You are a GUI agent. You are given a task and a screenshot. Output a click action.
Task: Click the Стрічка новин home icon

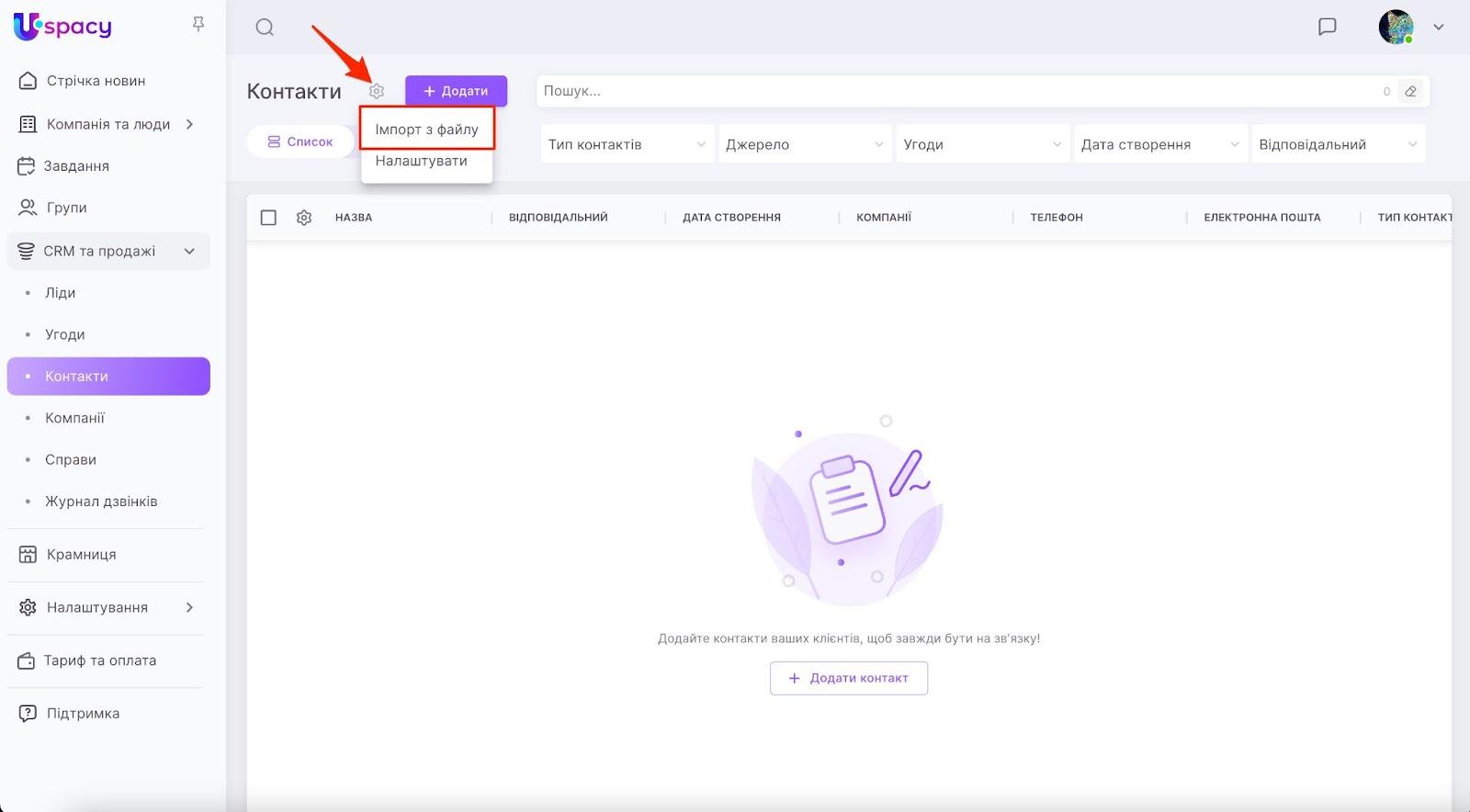click(28, 81)
